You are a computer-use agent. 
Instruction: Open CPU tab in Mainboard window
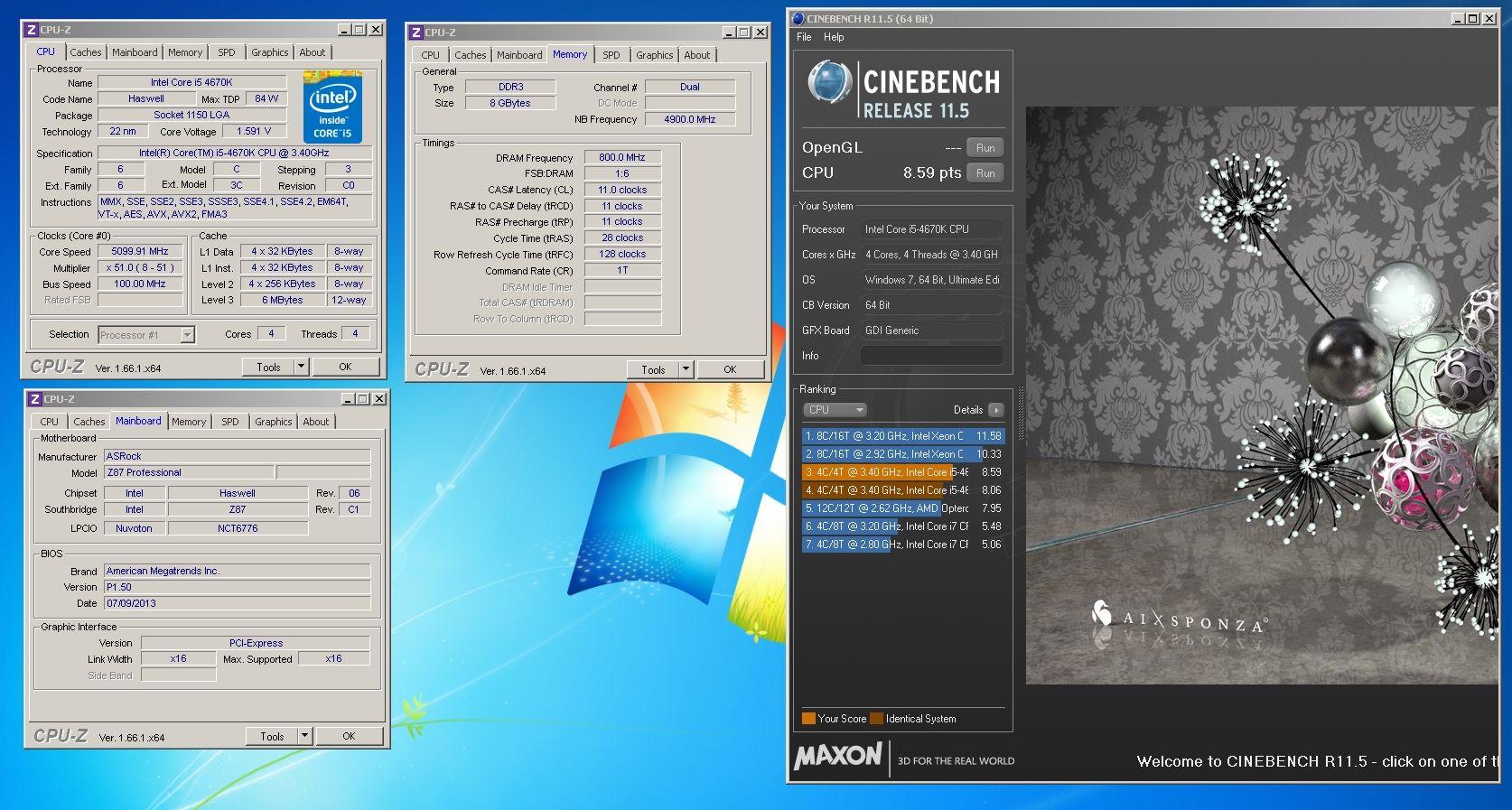pos(50,422)
